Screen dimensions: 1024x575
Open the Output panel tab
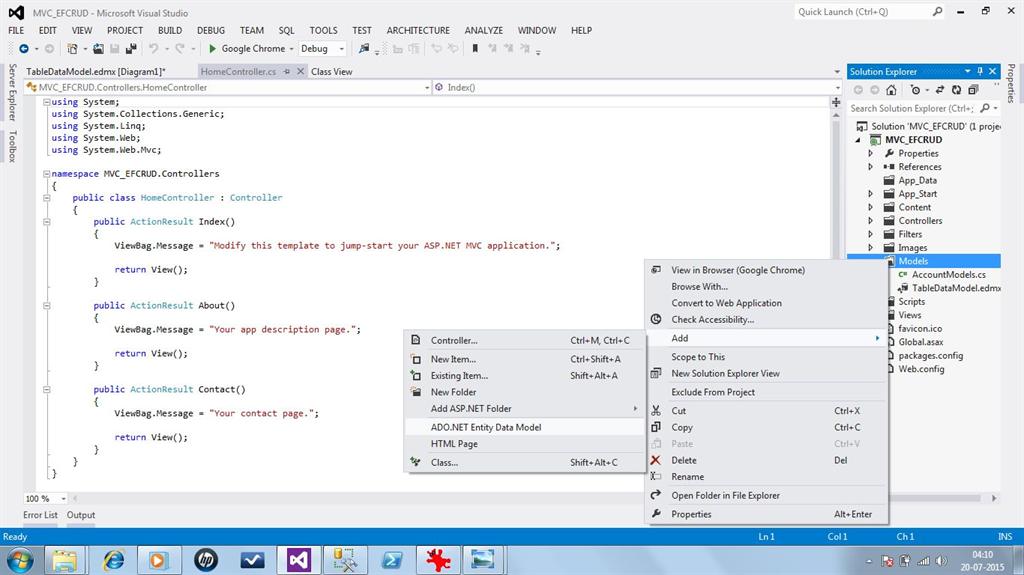coord(81,515)
